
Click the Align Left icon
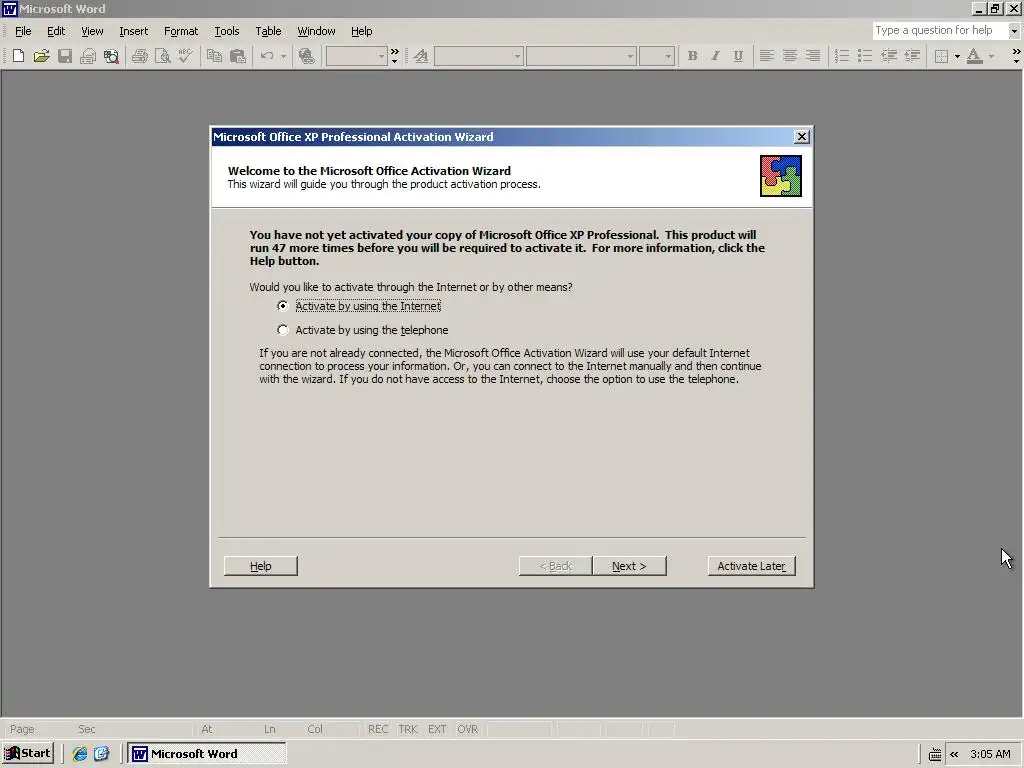[767, 56]
